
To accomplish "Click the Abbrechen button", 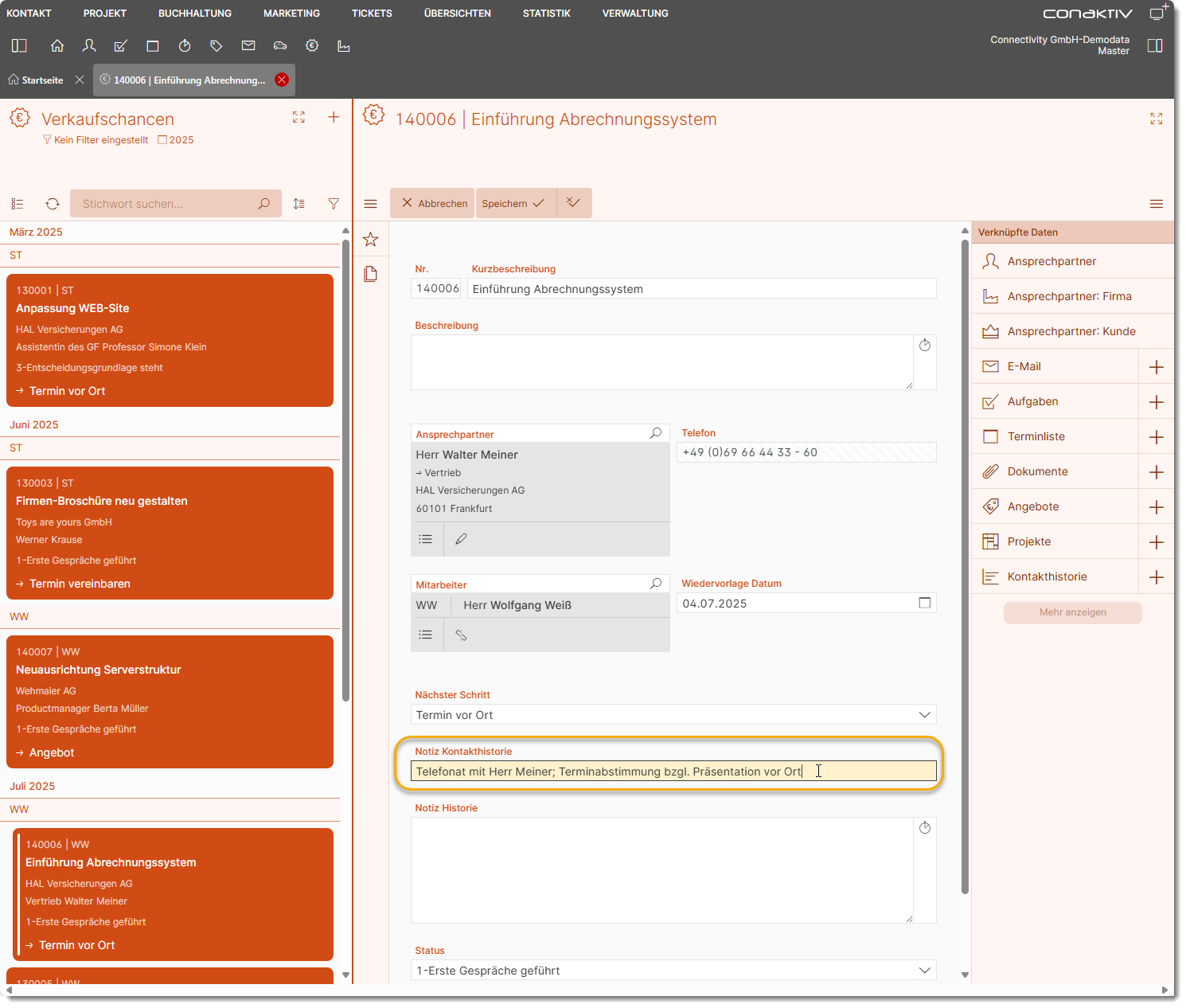I will tap(434, 204).
